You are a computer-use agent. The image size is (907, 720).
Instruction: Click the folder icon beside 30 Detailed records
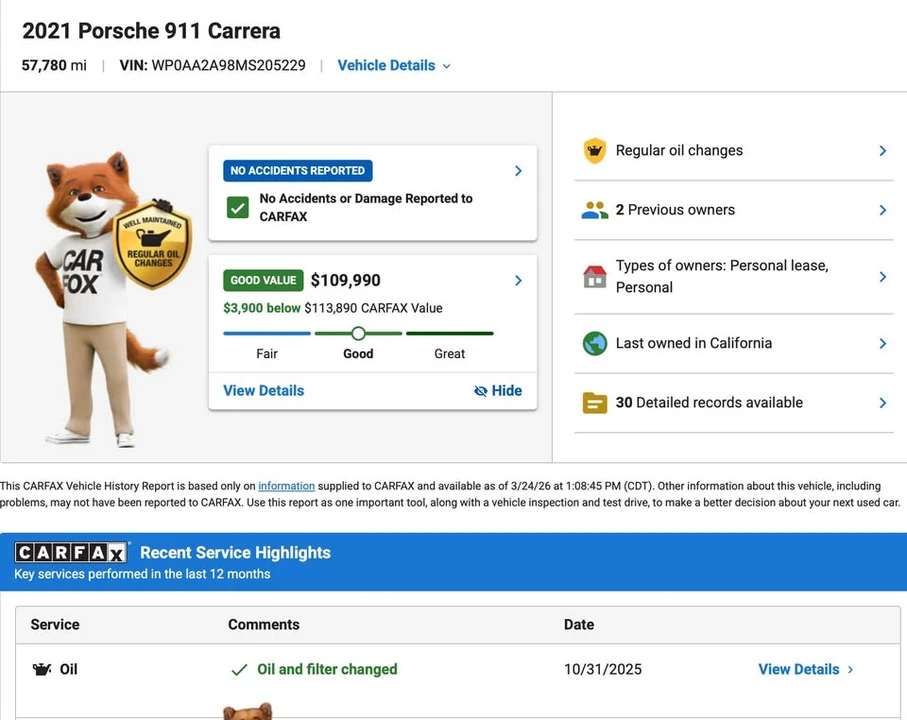coord(594,403)
